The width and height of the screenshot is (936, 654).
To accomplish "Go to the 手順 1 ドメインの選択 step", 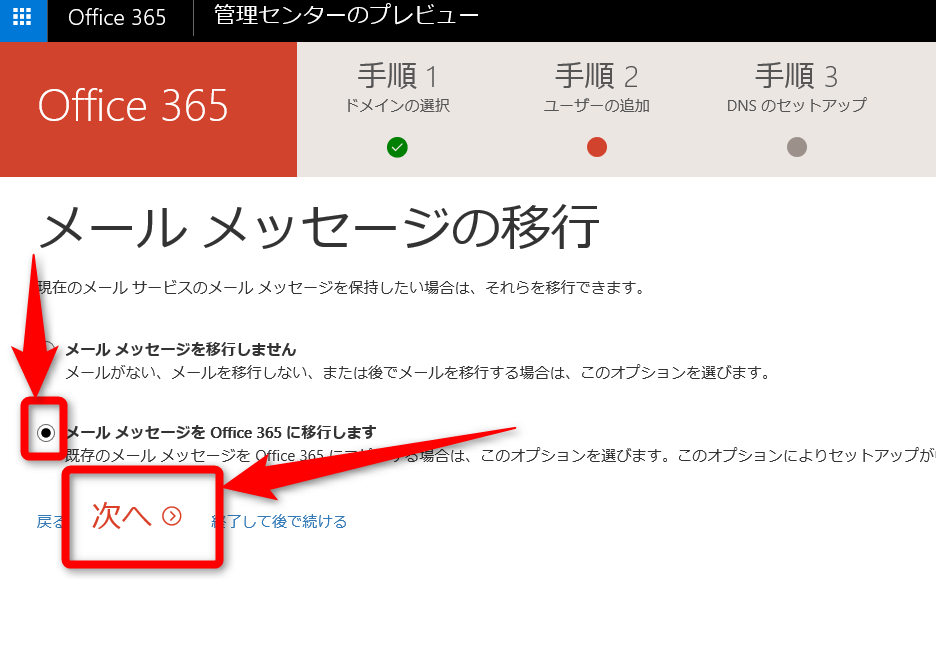I will [x=397, y=88].
